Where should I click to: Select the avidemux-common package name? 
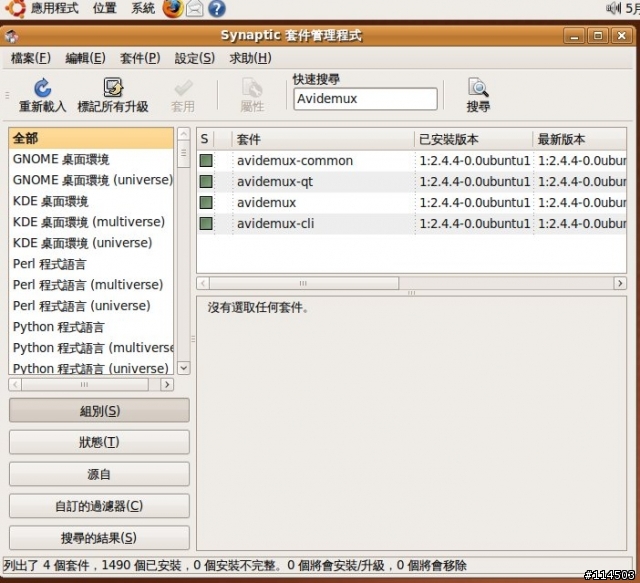coord(295,161)
